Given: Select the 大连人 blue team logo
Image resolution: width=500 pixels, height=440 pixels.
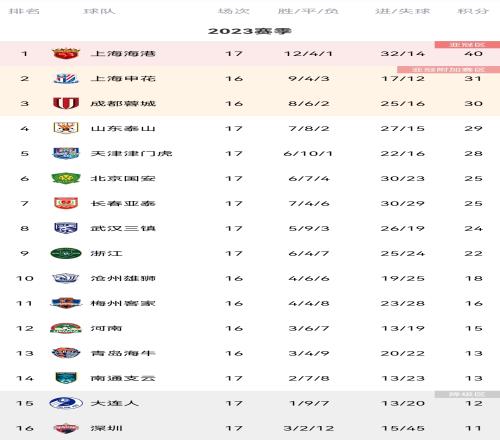Looking at the screenshot, I should (x=66, y=403).
